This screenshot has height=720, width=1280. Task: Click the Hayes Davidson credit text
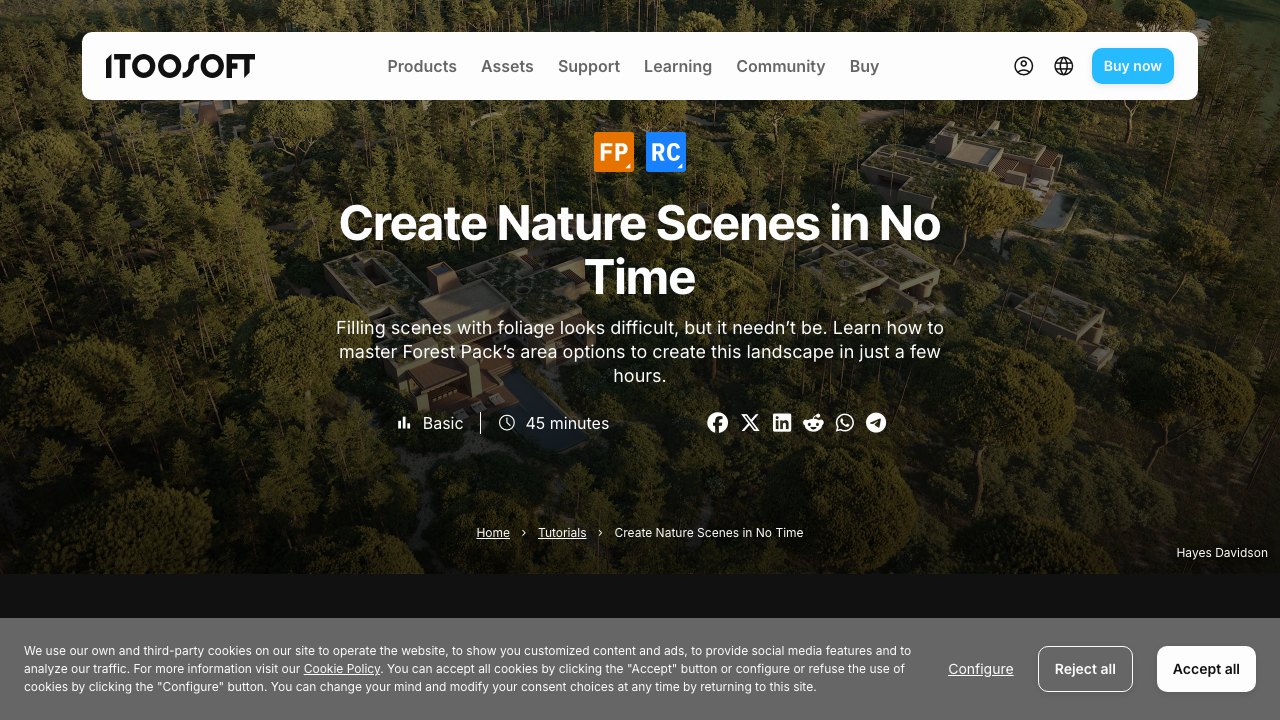click(x=1222, y=553)
